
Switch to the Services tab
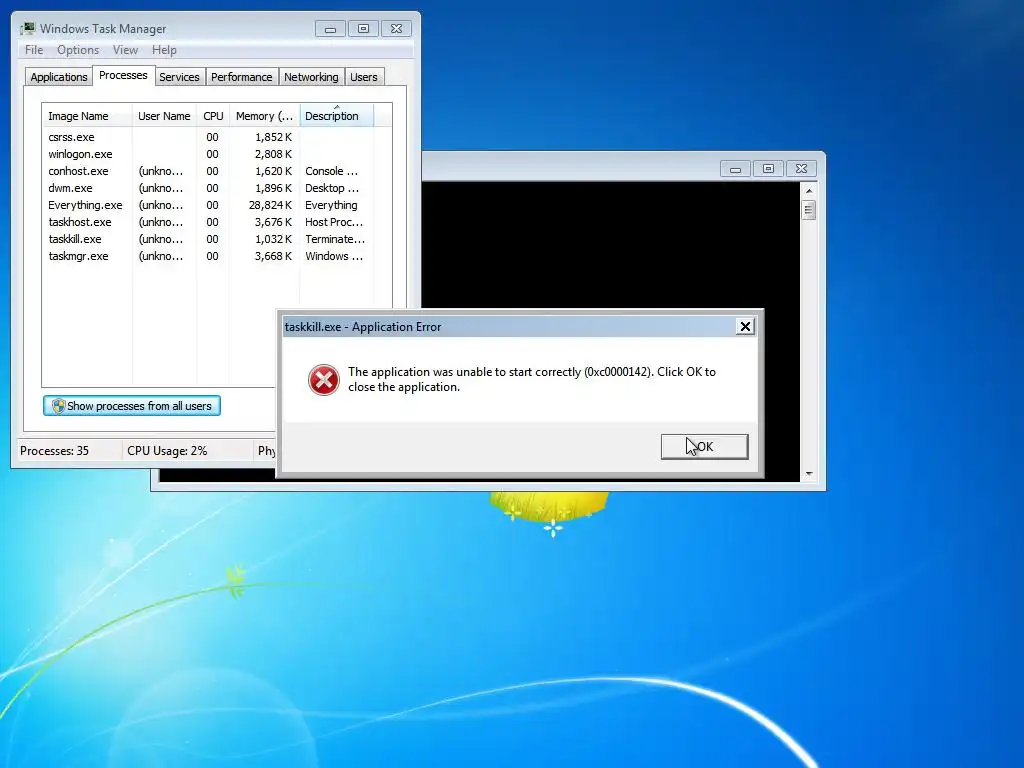179,77
